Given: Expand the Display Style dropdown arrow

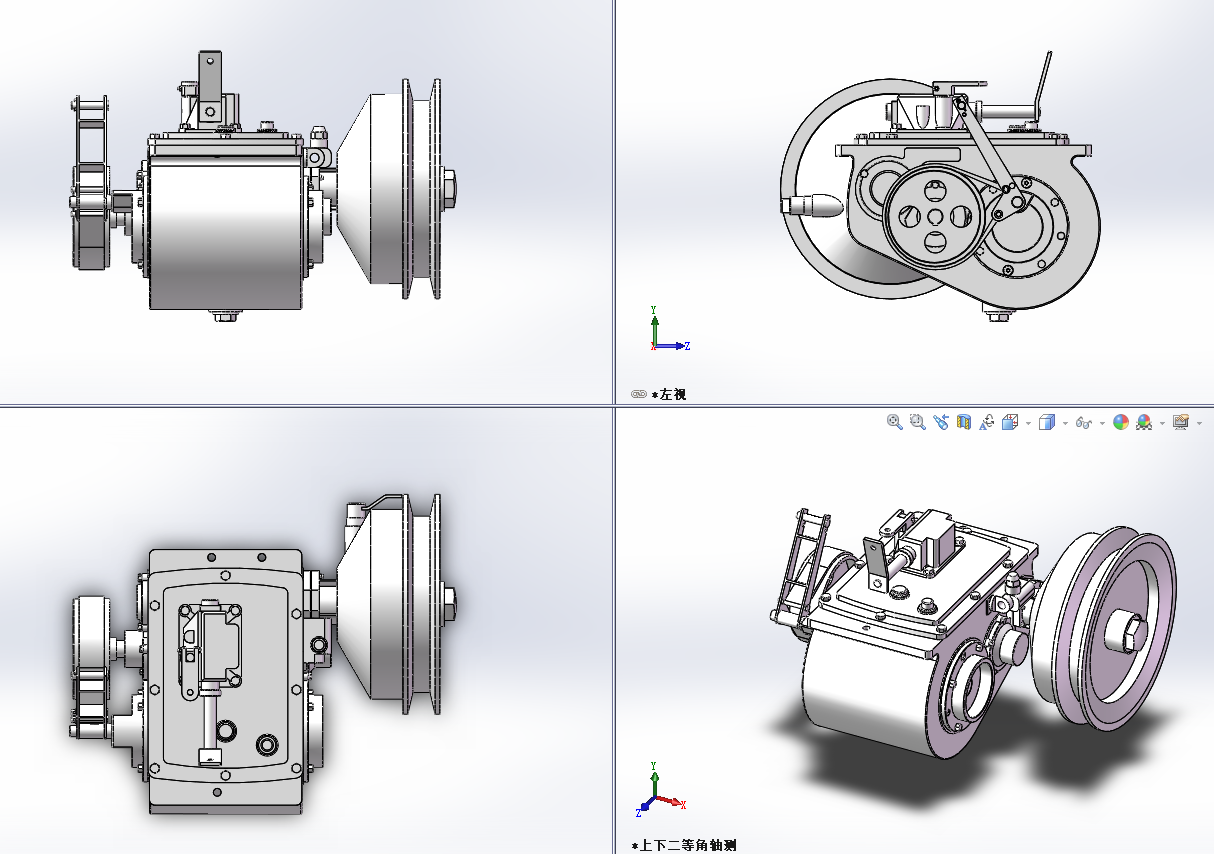Looking at the screenshot, I should [1065, 423].
